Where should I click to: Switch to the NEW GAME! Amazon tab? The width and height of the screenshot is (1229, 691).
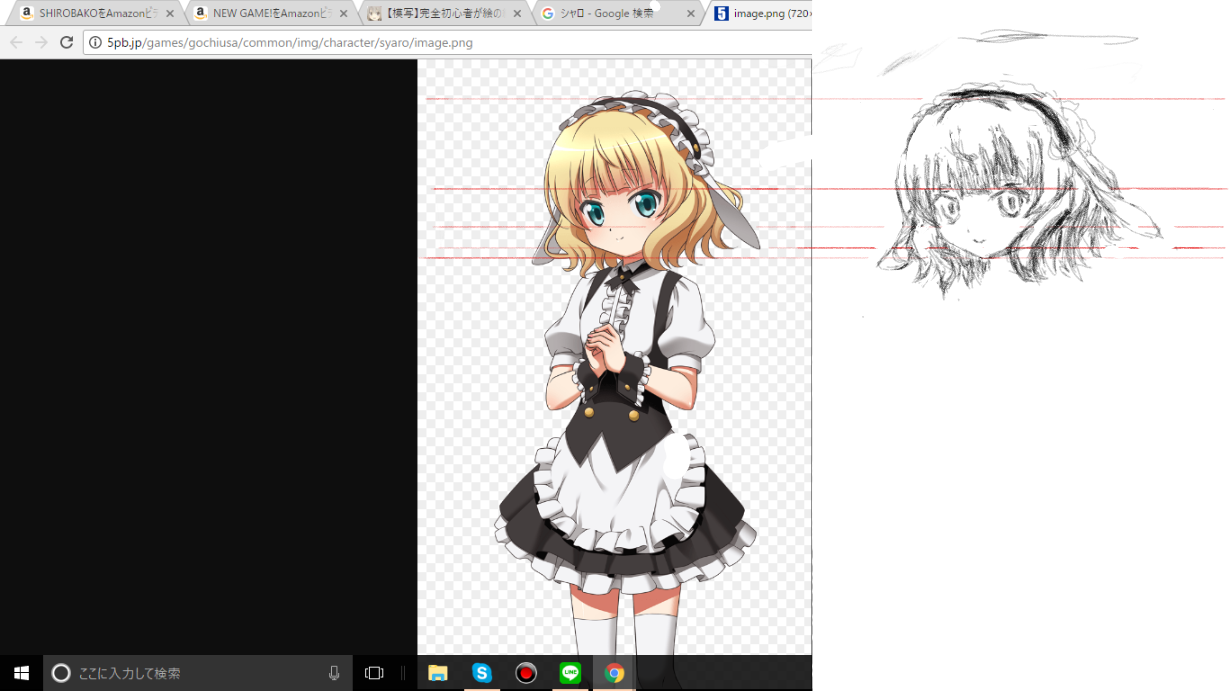(270, 14)
